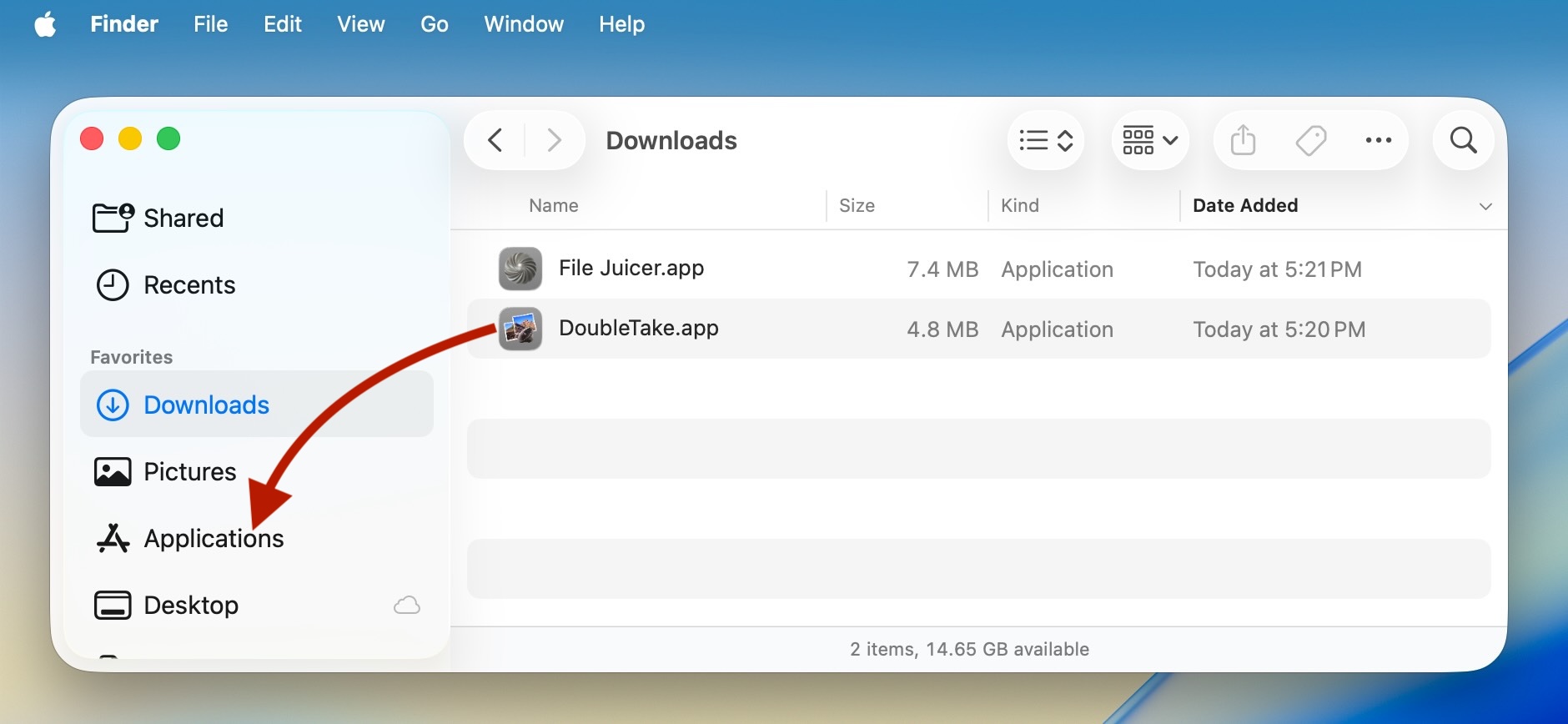Sort by the Name column header

(554, 205)
